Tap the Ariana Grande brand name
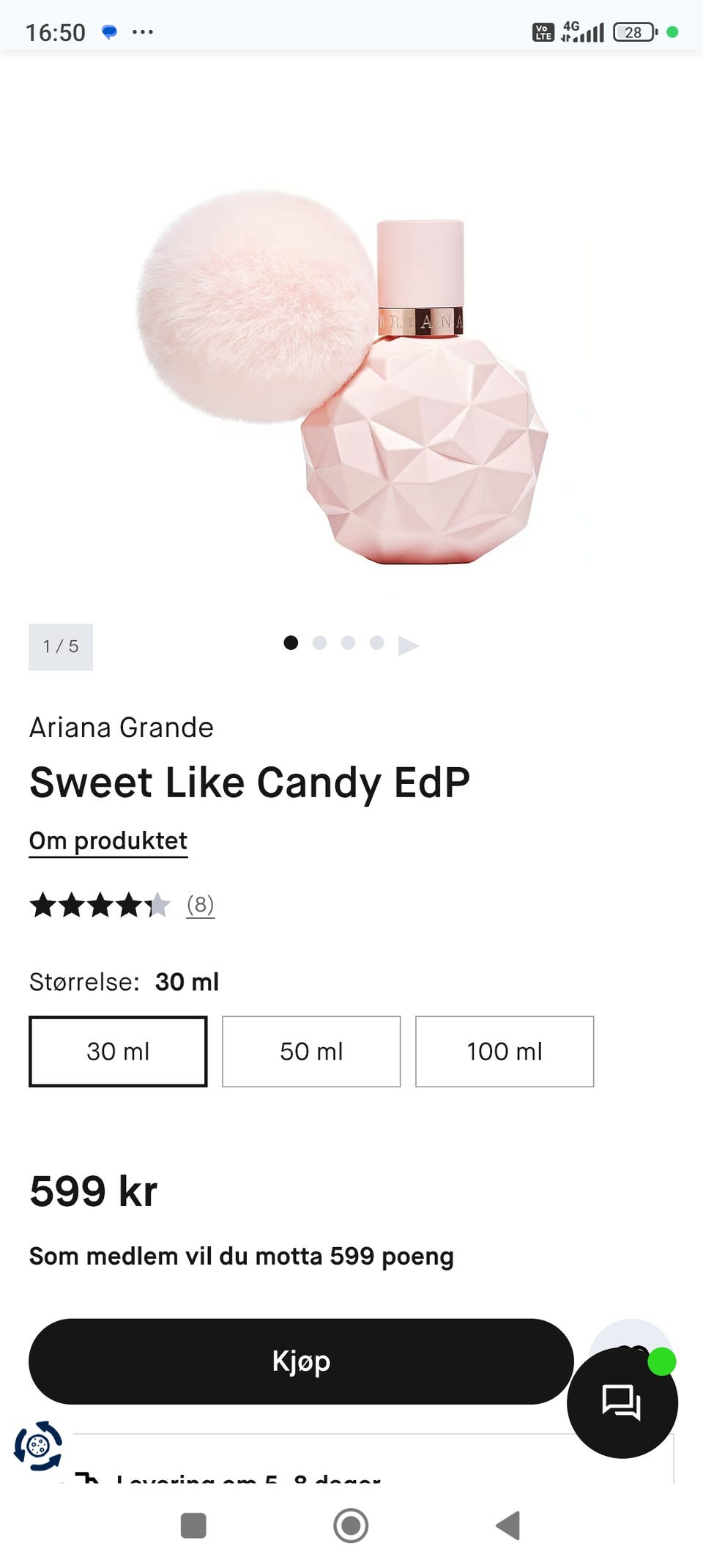The height and width of the screenshot is (1568, 703). pyautogui.click(x=122, y=728)
